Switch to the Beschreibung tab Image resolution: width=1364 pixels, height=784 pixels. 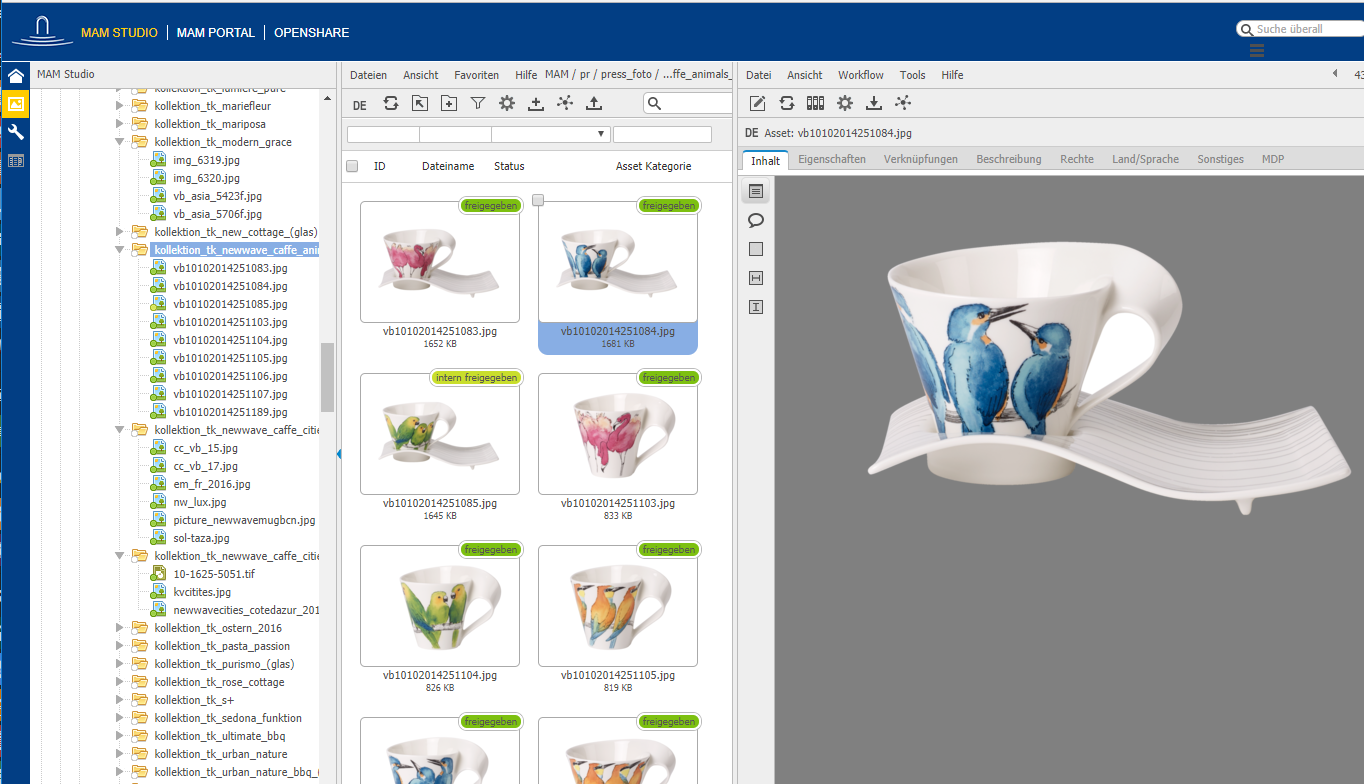1009,159
